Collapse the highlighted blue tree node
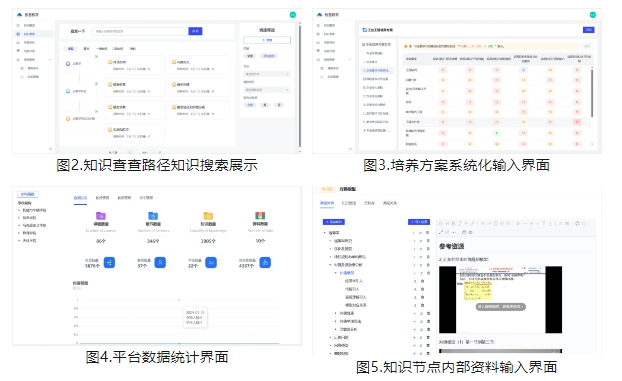This screenshot has width=622, height=381. [336, 273]
